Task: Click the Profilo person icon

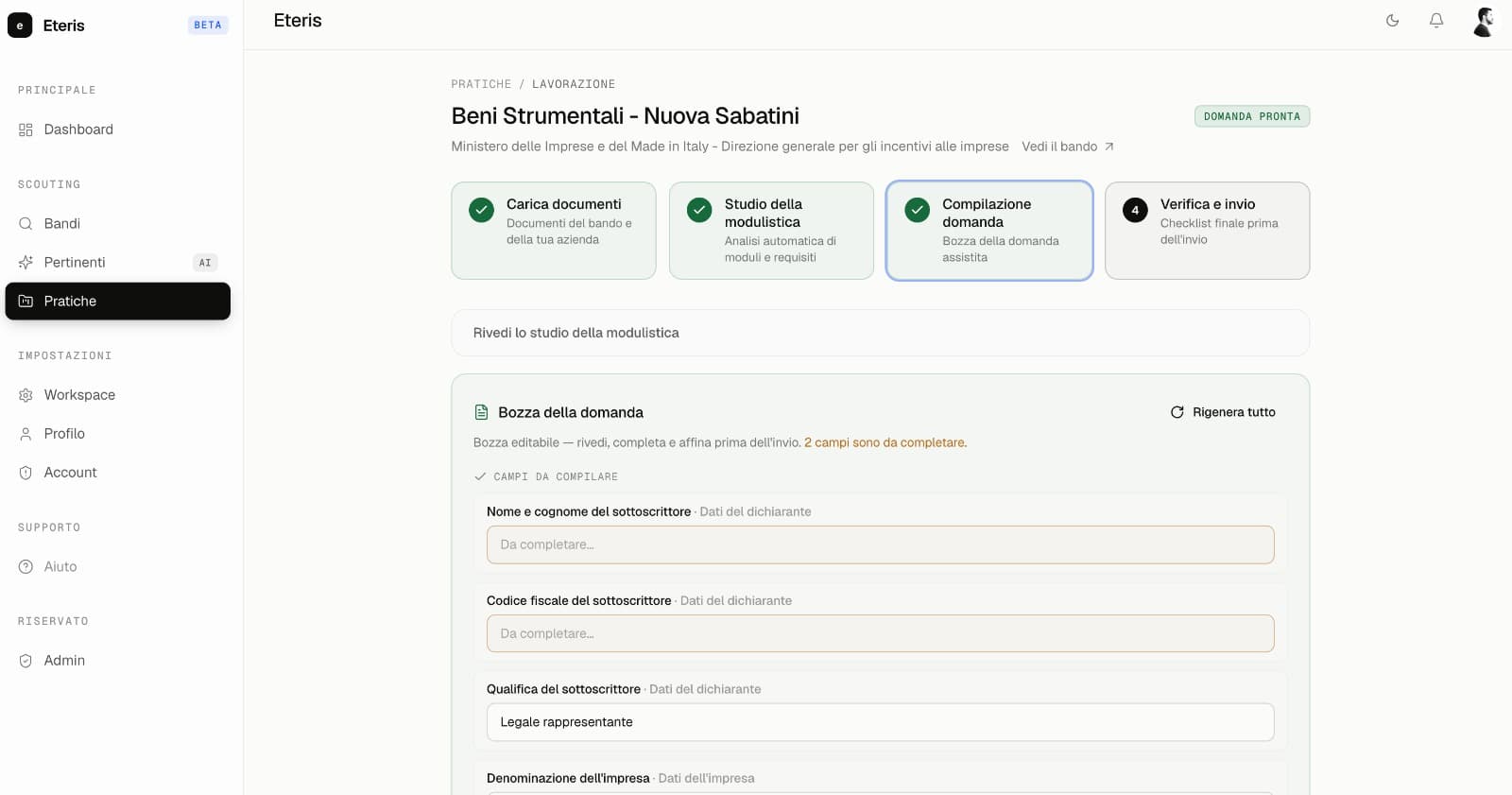Action: tap(26, 434)
